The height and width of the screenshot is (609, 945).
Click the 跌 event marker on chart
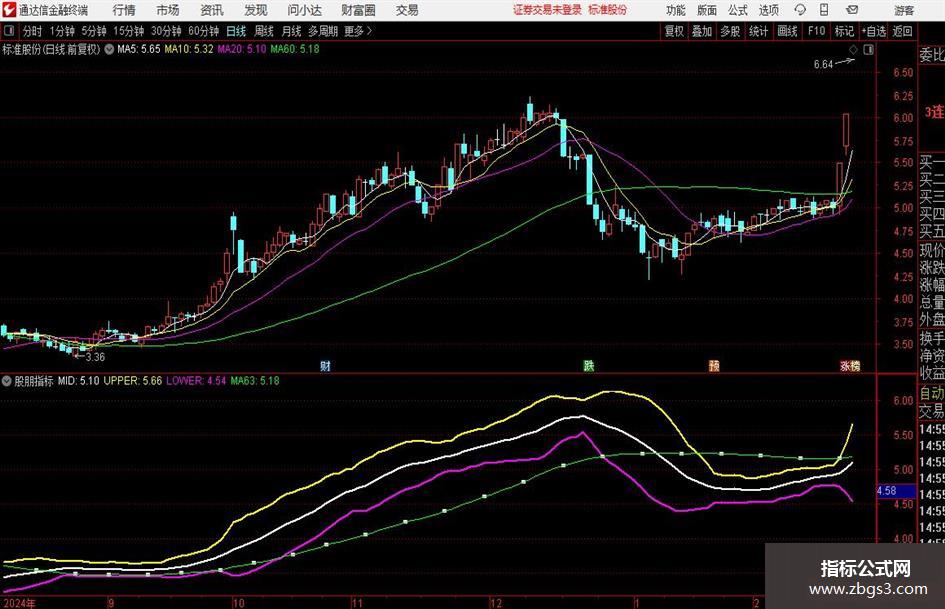point(589,365)
